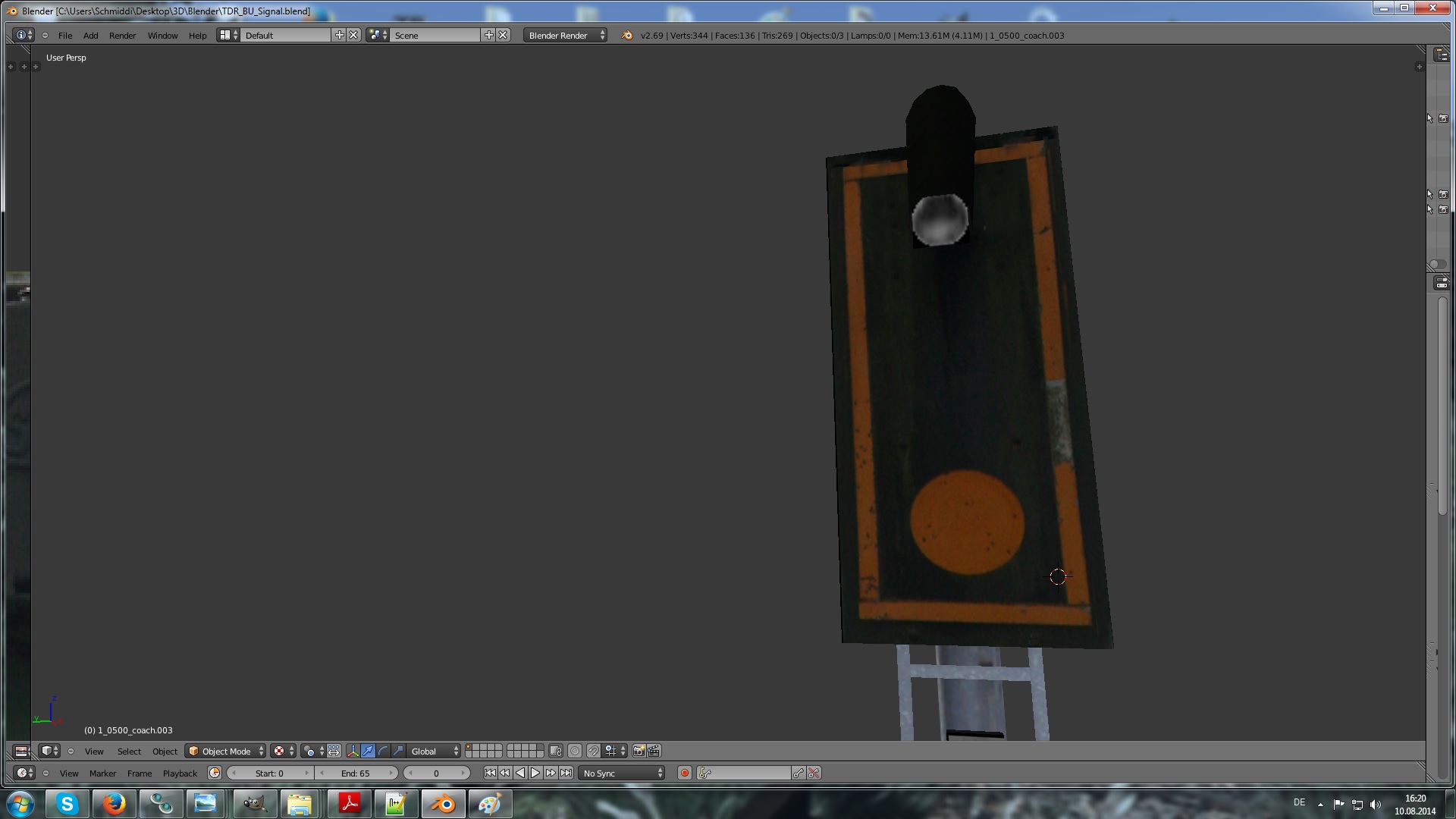Click the End frame 65 field
This screenshot has height=819, width=1456.
(356, 773)
